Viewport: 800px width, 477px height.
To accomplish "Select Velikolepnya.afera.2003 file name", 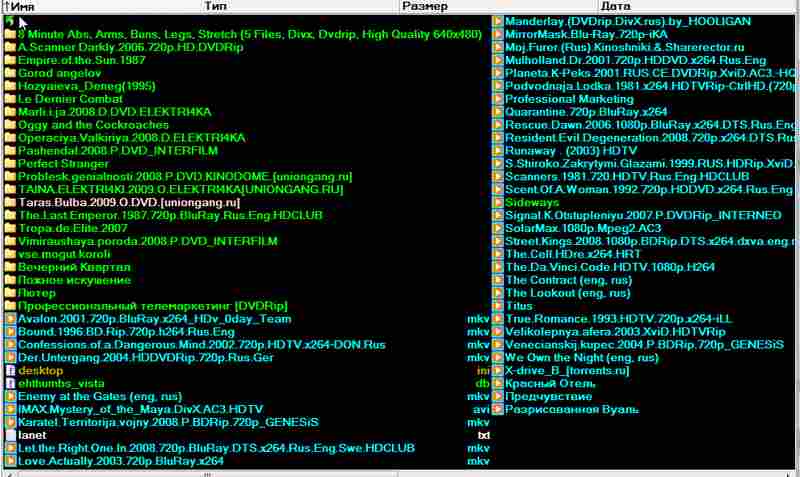I will [x=615, y=332].
